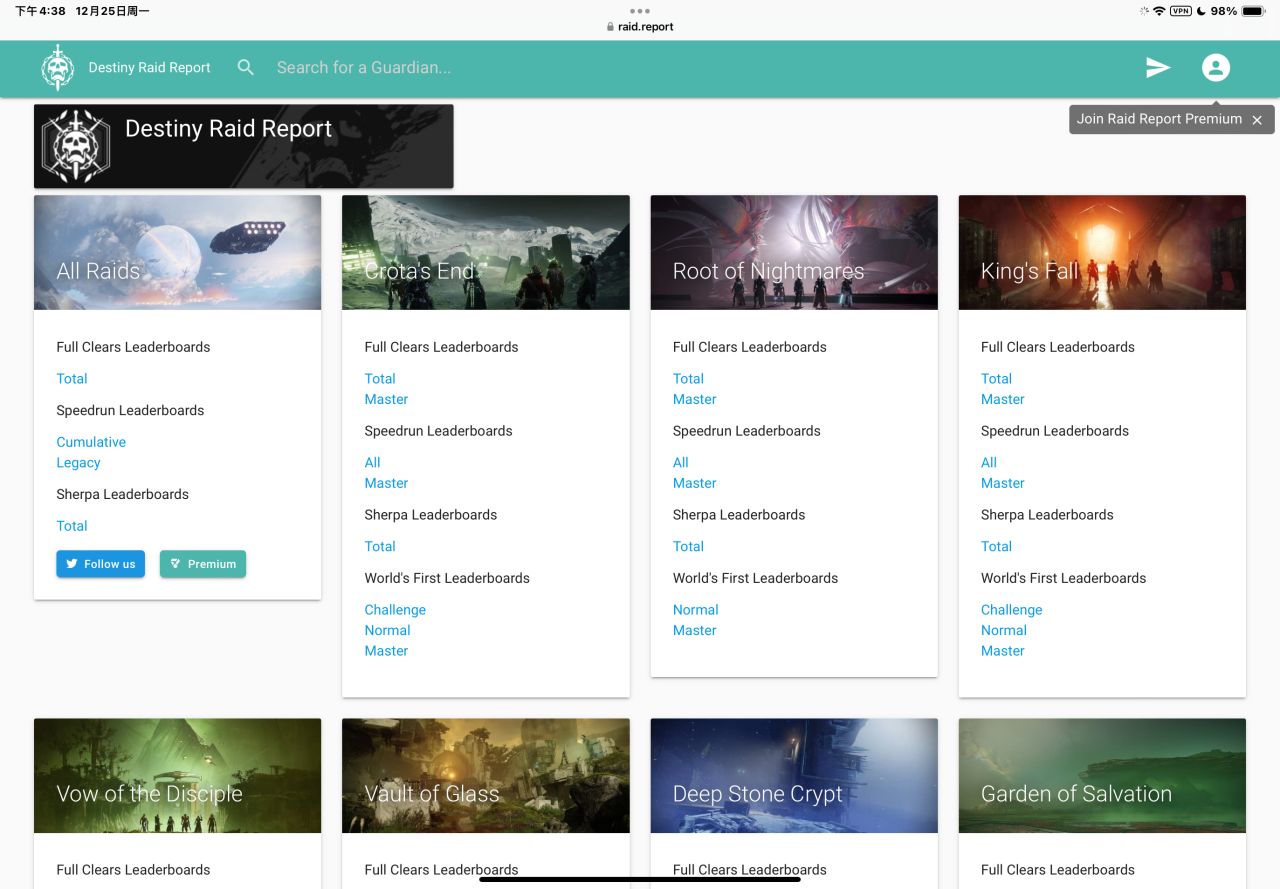
Task: Click Destiny Raid Report title in header
Action: pos(149,68)
